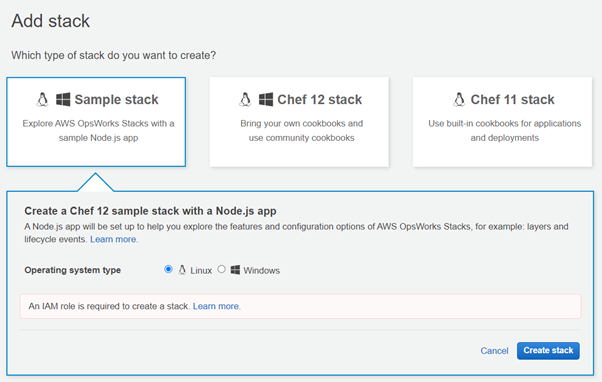Viewport: 602px width, 382px height.
Task: Click 'Use built-in cookbooks for applications' description
Action: coord(504,131)
